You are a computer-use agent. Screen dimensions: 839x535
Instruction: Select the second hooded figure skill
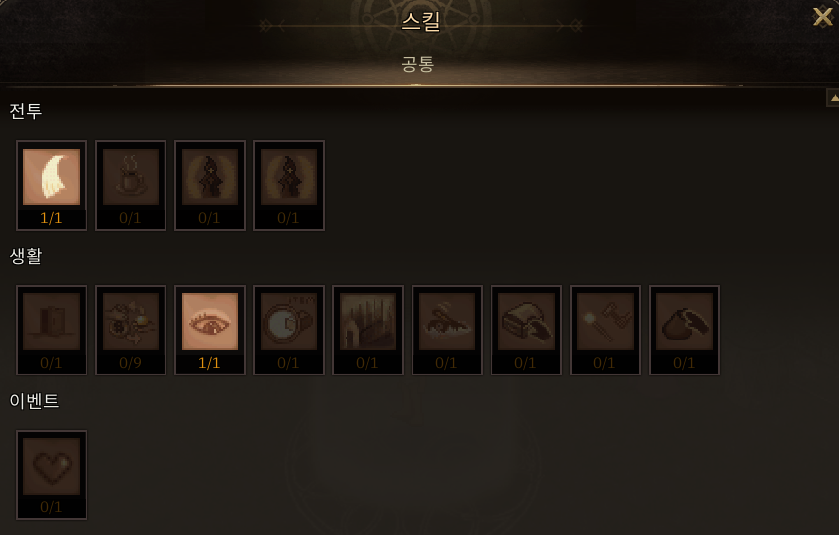pyautogui.click(x=289, y=185)
